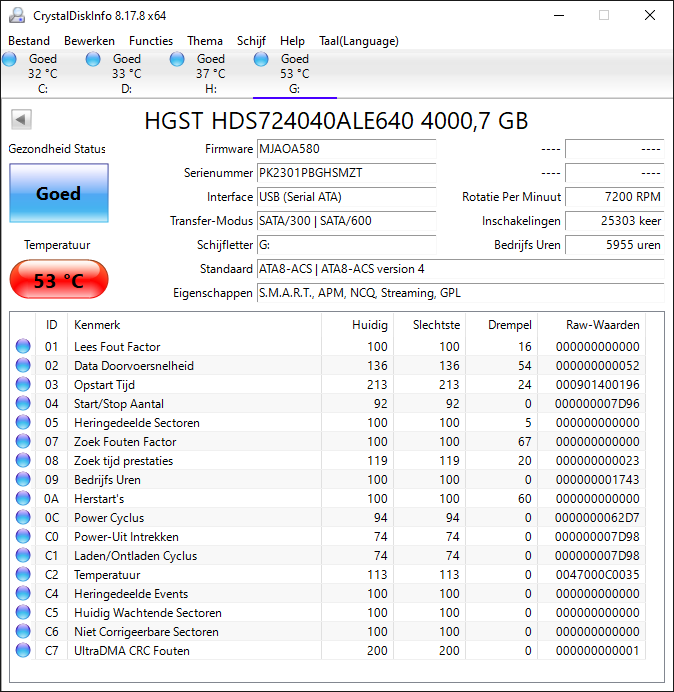Click the Interface field USB (Serial ATA)
Screen dimensions: 674x692
[346, 197]
